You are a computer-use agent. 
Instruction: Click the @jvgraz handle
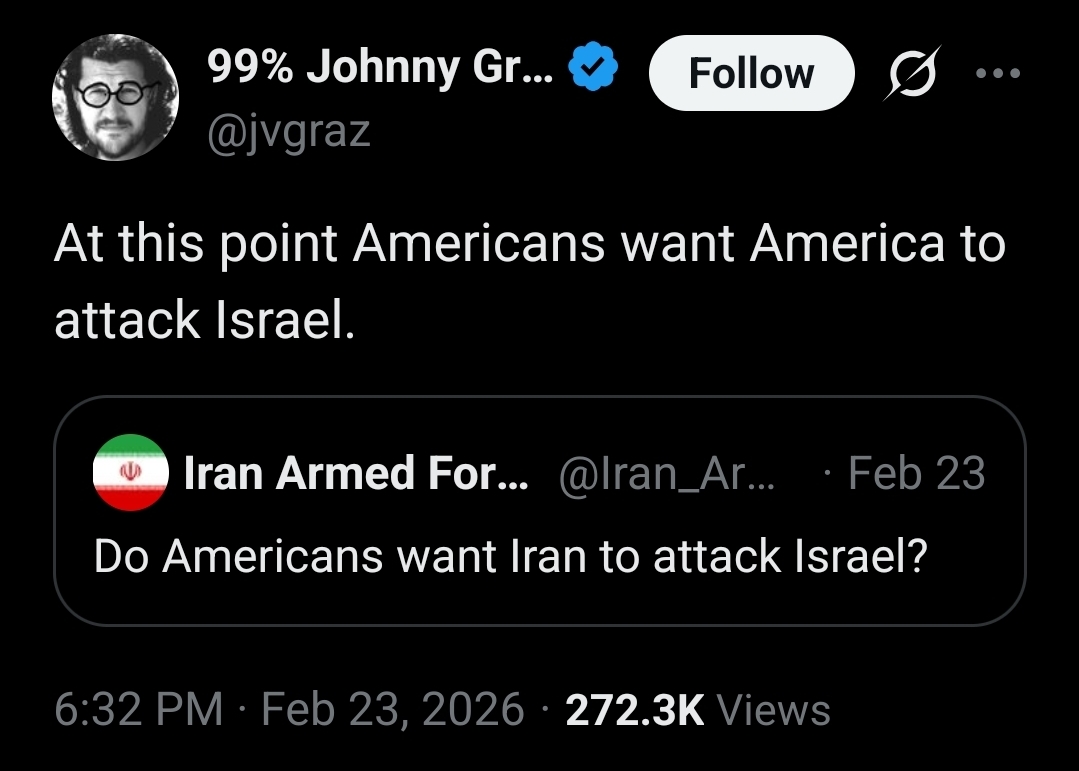coord(288,131)
